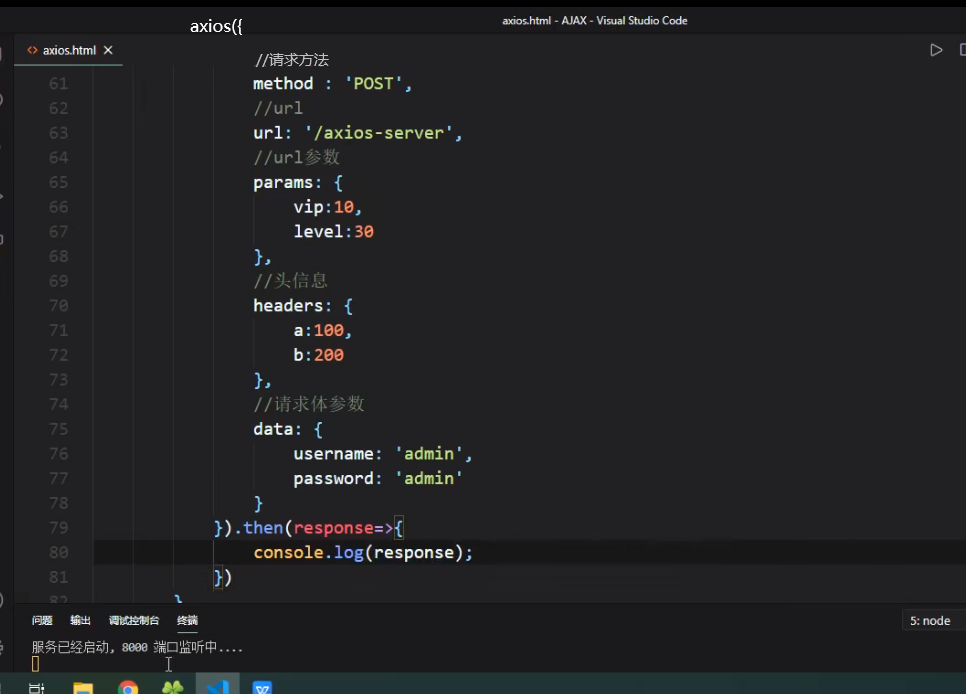Click the '//url' comment on line 62
Viewport: 966px width, 694px height.
[x=278, y=108]
